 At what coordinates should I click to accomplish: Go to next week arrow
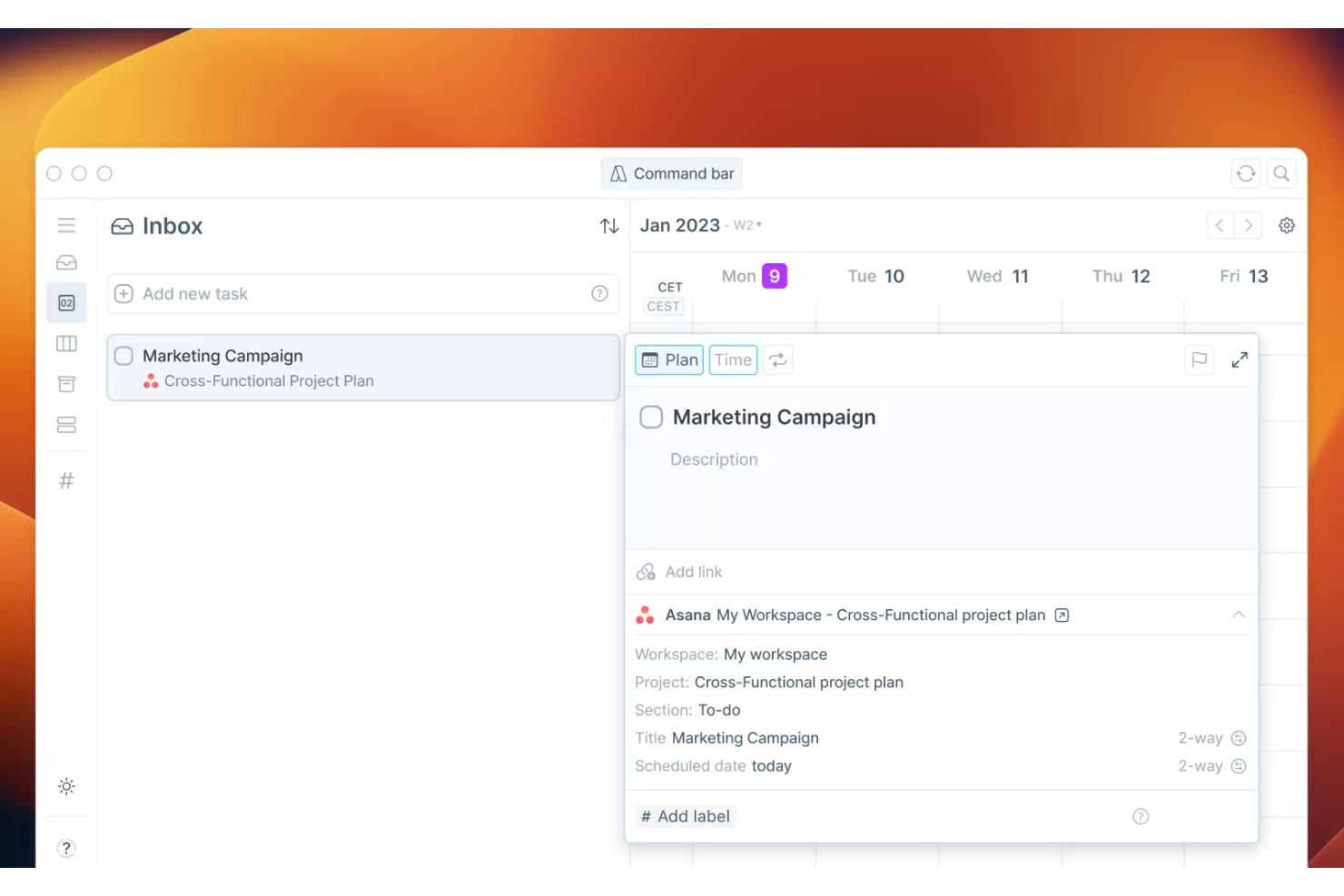pos(1249,225)
